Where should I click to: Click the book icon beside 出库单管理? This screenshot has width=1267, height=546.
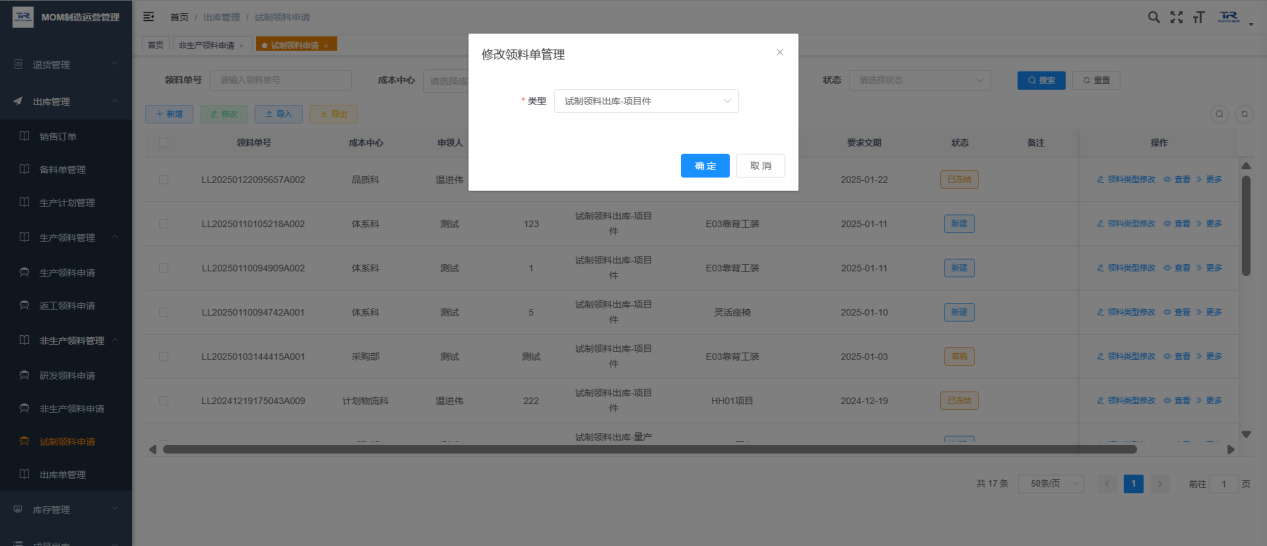(26, 474)
